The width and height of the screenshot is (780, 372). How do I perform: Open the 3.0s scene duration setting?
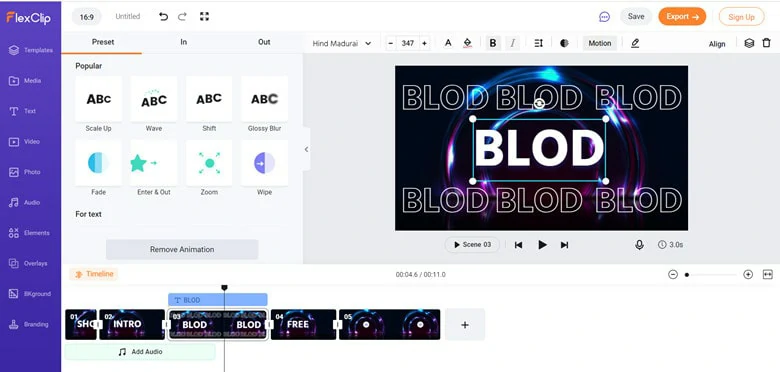coord(670,245)
